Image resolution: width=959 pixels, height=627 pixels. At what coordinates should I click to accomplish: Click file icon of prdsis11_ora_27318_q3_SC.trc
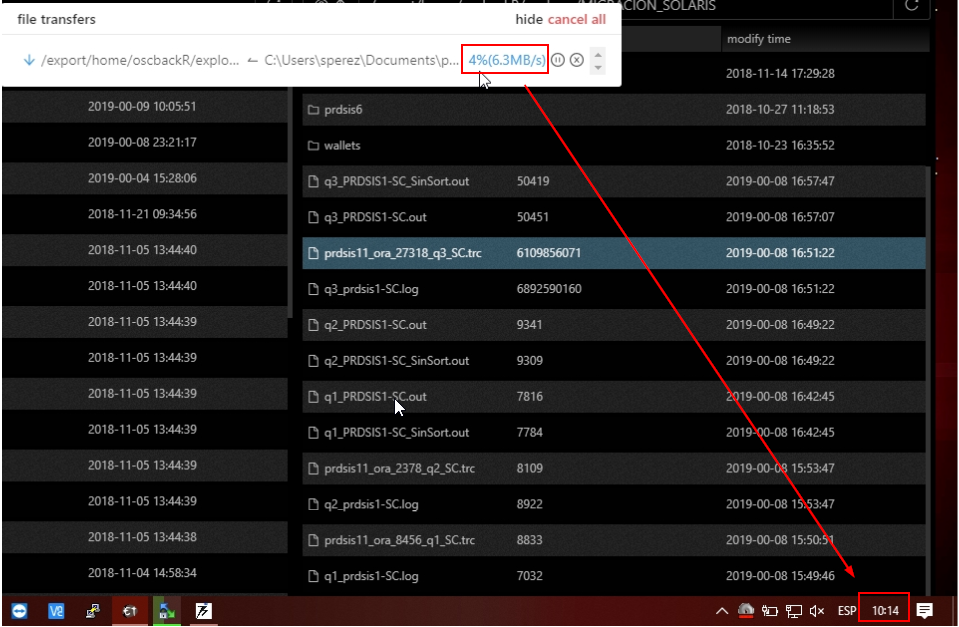313,253
